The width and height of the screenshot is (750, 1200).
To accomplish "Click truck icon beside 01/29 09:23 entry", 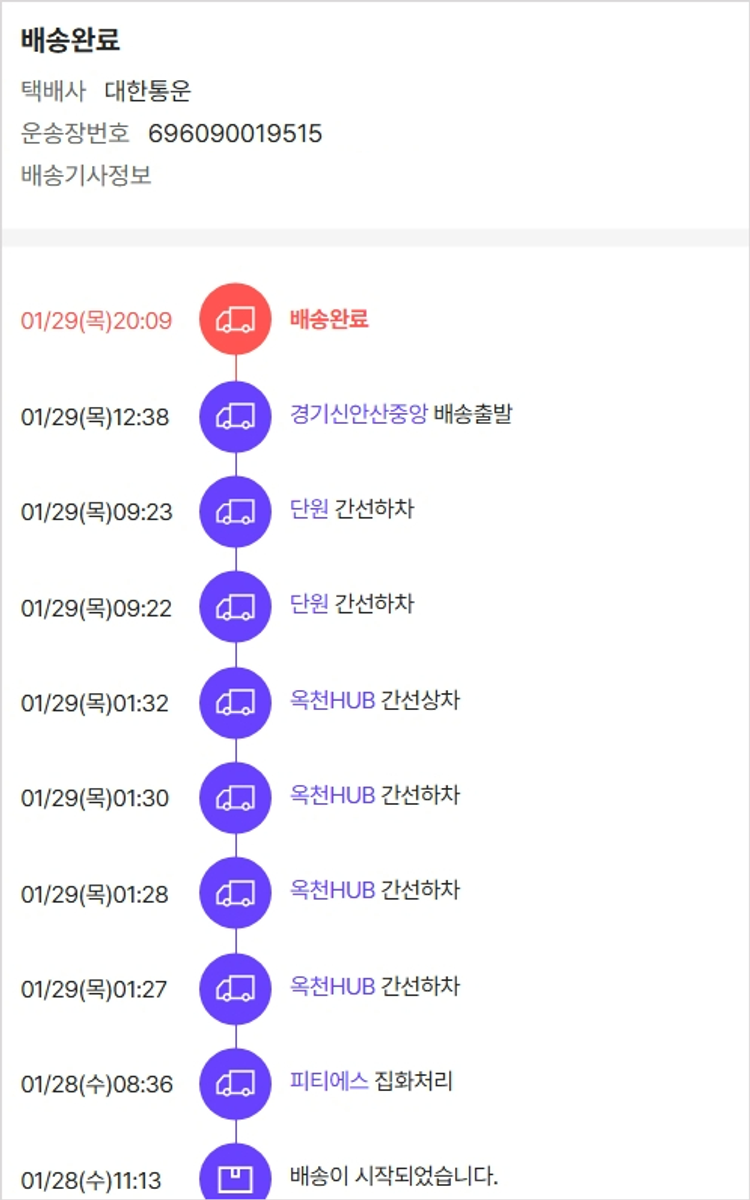I will 235,511.
